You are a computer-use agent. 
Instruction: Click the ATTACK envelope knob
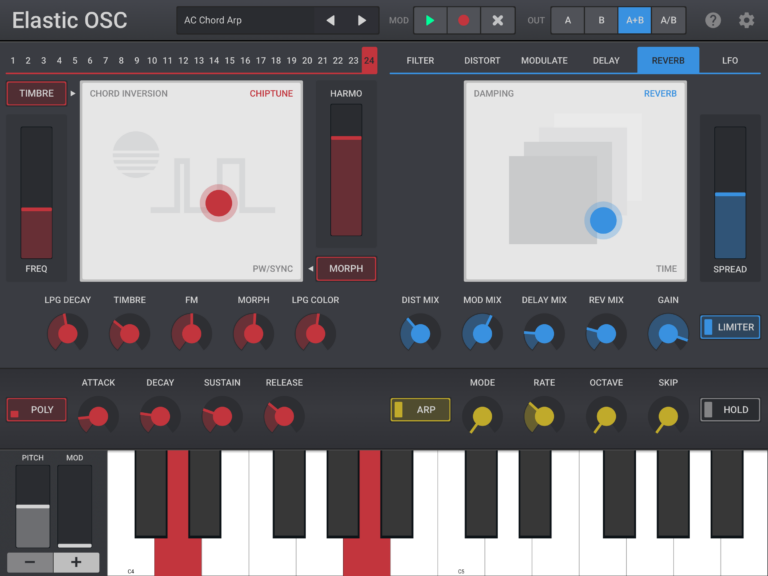[x=98, y=416]
